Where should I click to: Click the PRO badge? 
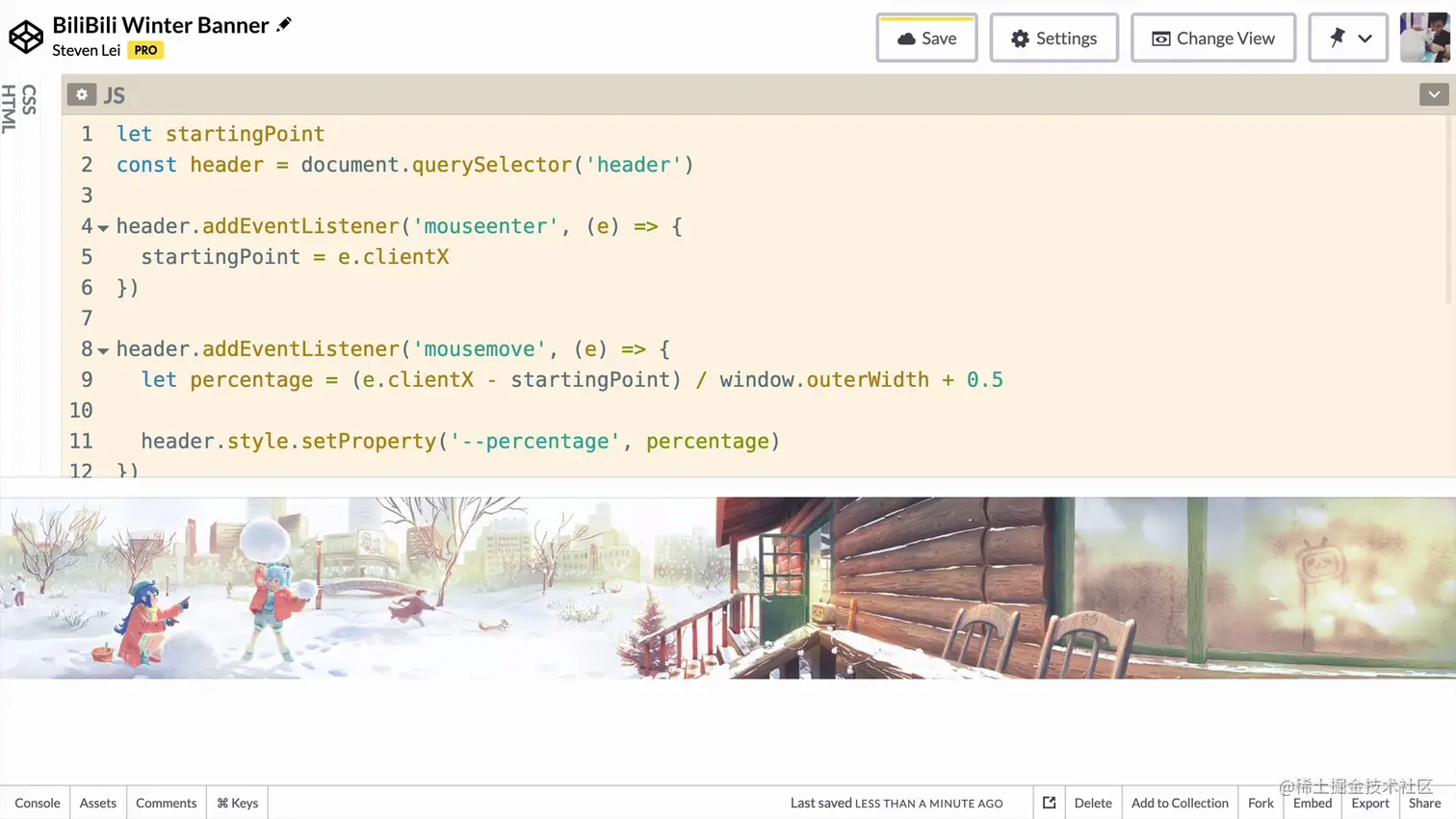[145, 50]
